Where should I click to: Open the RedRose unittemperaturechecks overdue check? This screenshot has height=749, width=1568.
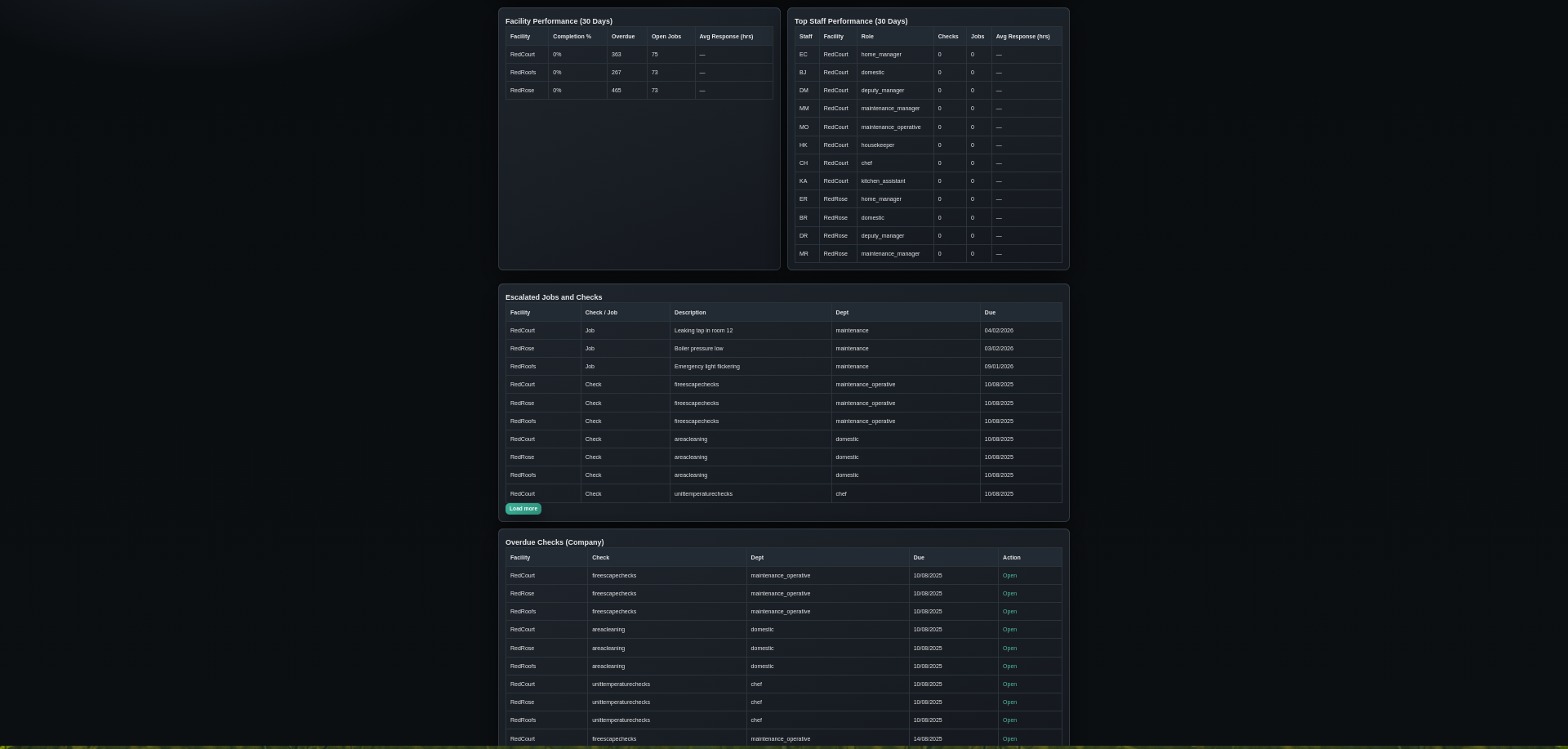pyautogui.click(x=1009, y=702)
